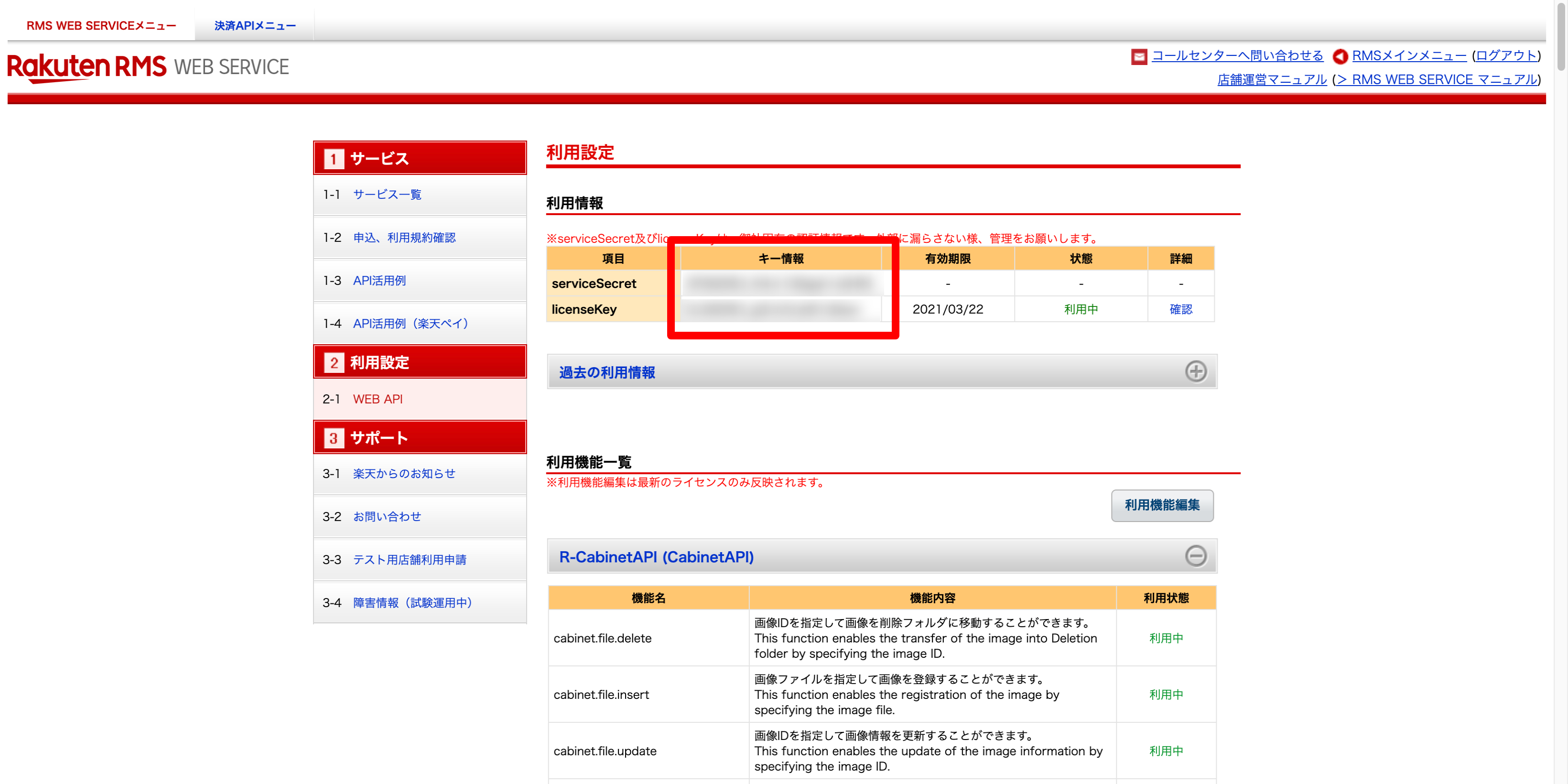Click the red back-arrow icon beside RMSメインメニュー
Image resolution: width=1568 pixels, height=784 pixels.
pos(1340,56)
